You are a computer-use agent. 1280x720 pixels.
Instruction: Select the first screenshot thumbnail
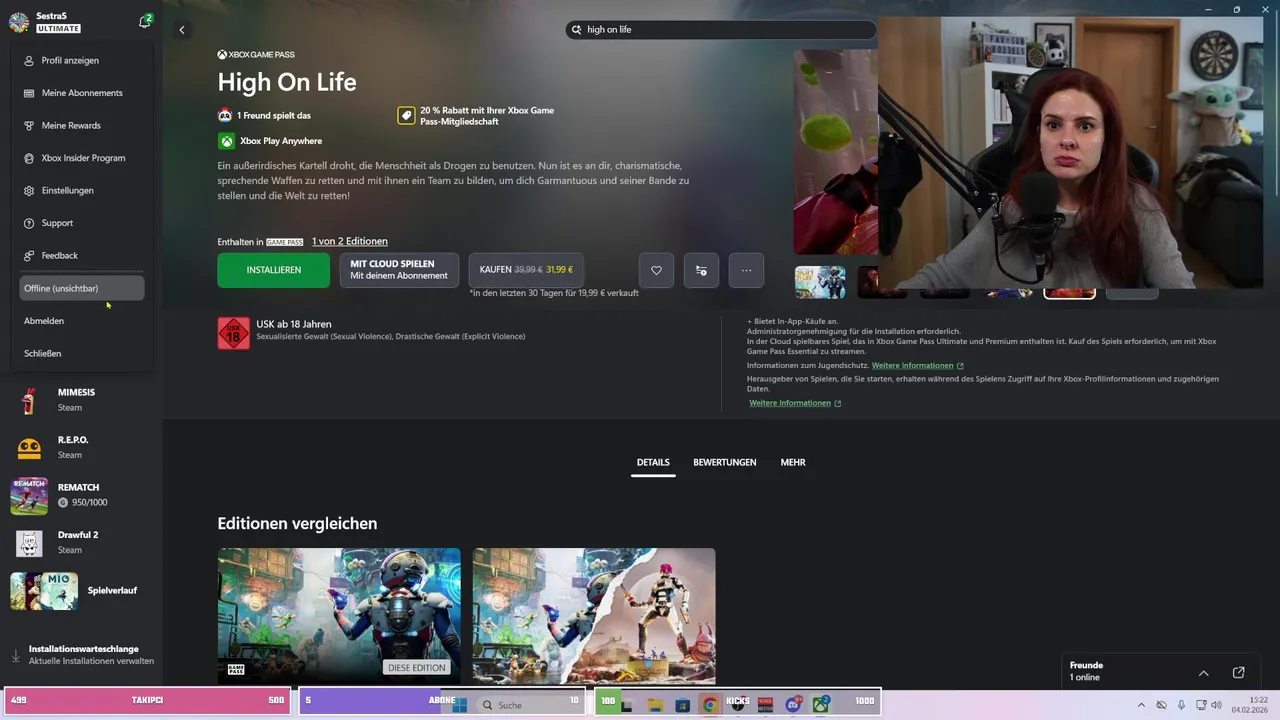pyautogui.click(x=820, y=283)
